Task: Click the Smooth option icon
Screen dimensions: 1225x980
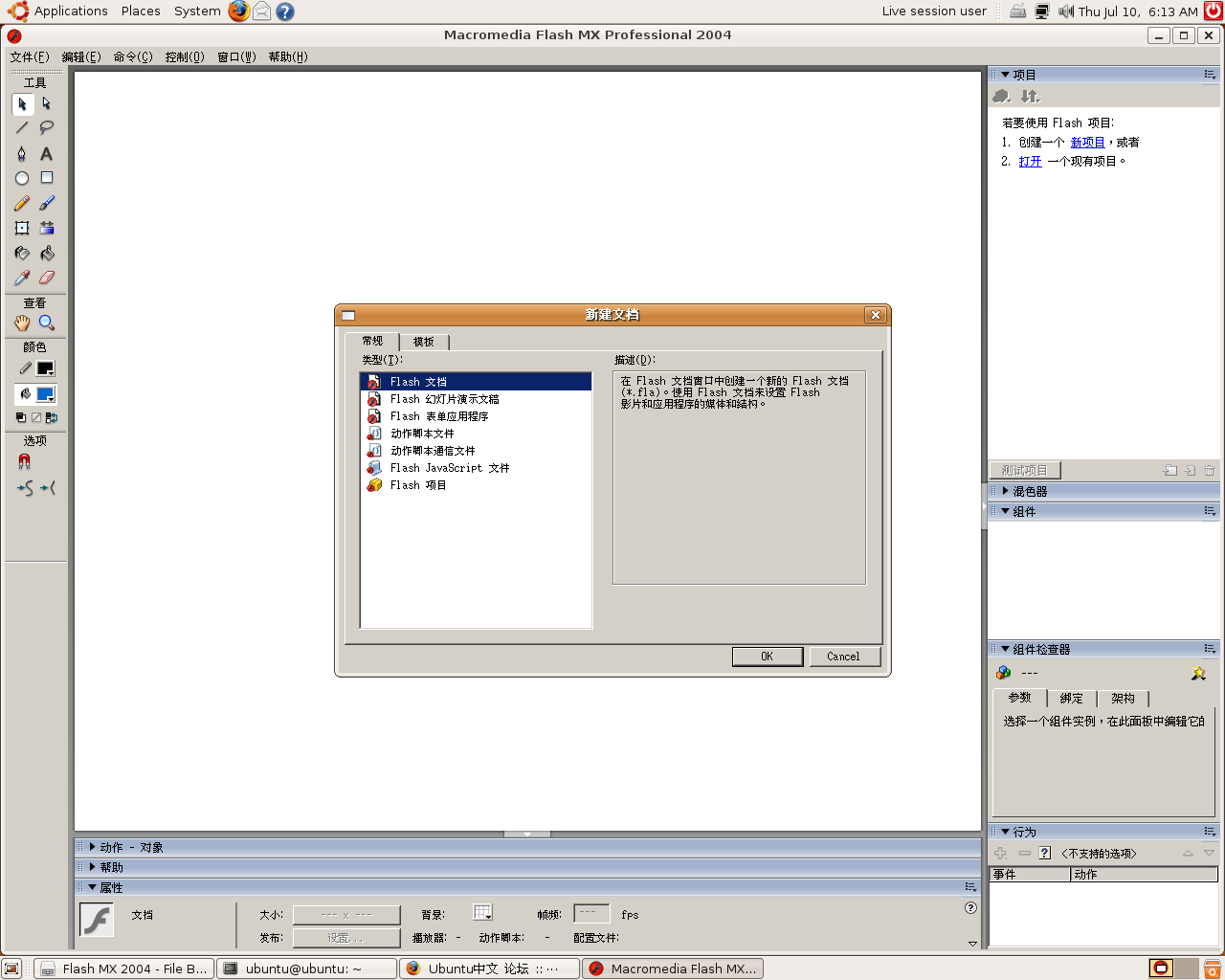Action: click(25, 488)
